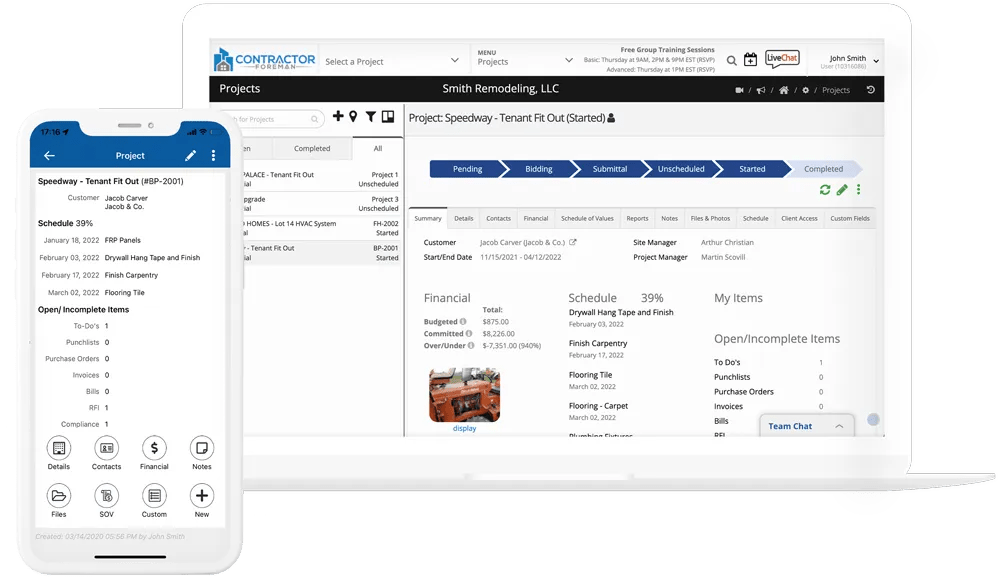This screenshot has height=580, width=1000.
Task: Click the orange tractor project thumbnail
Action: coord(464,395)
